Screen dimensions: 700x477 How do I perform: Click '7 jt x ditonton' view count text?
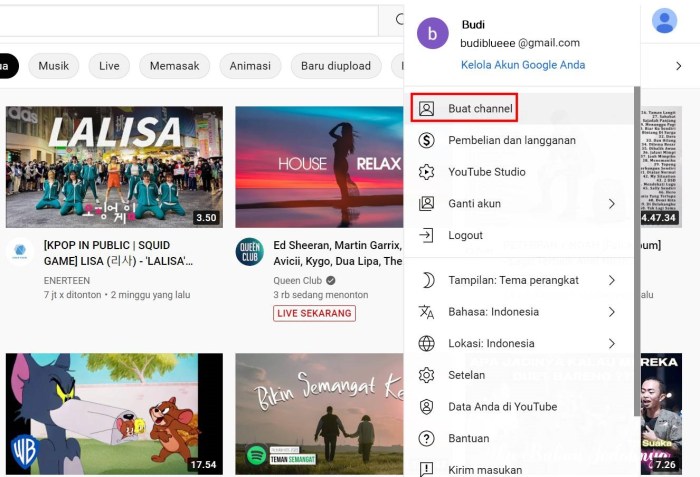[72, 295]
